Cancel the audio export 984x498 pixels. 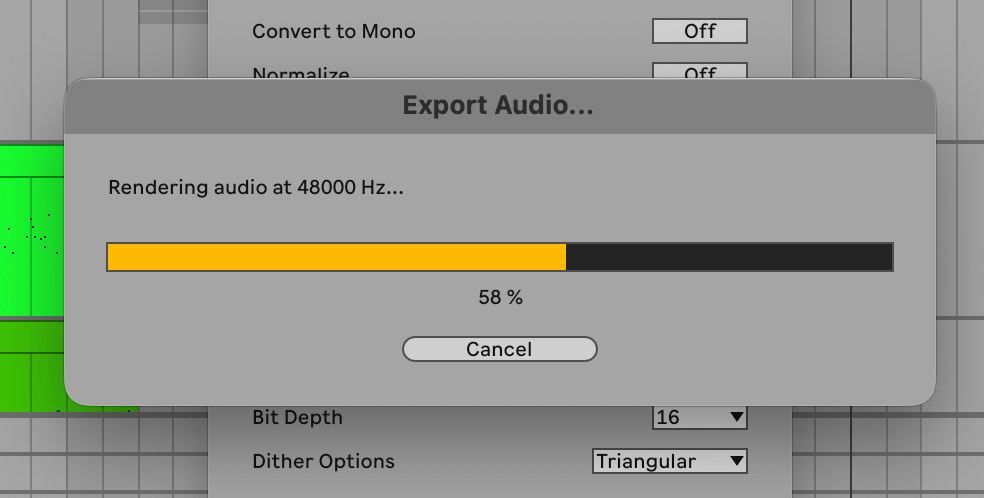click(x=499, y=349)
